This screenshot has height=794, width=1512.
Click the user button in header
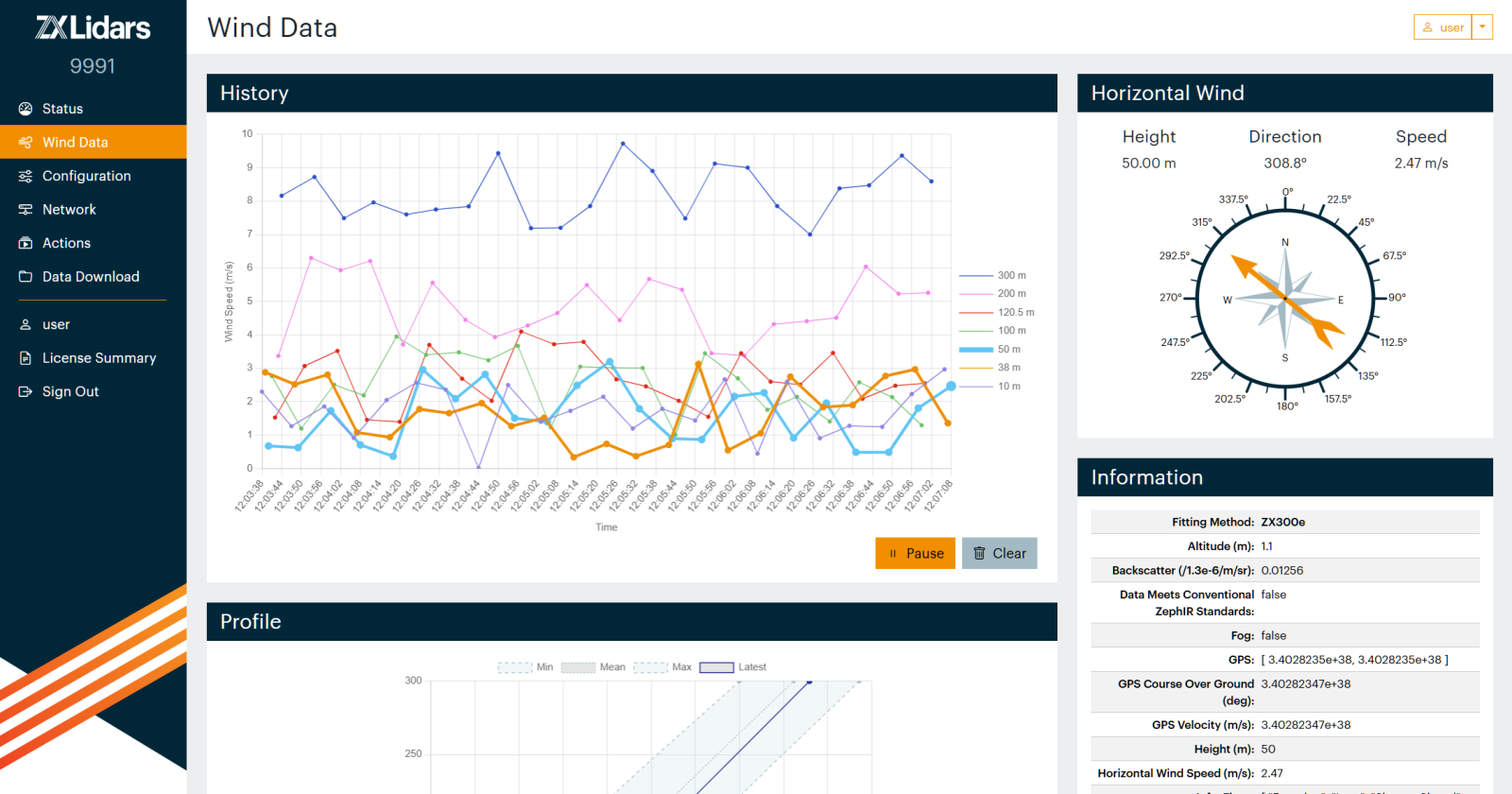coord(1443,27)
